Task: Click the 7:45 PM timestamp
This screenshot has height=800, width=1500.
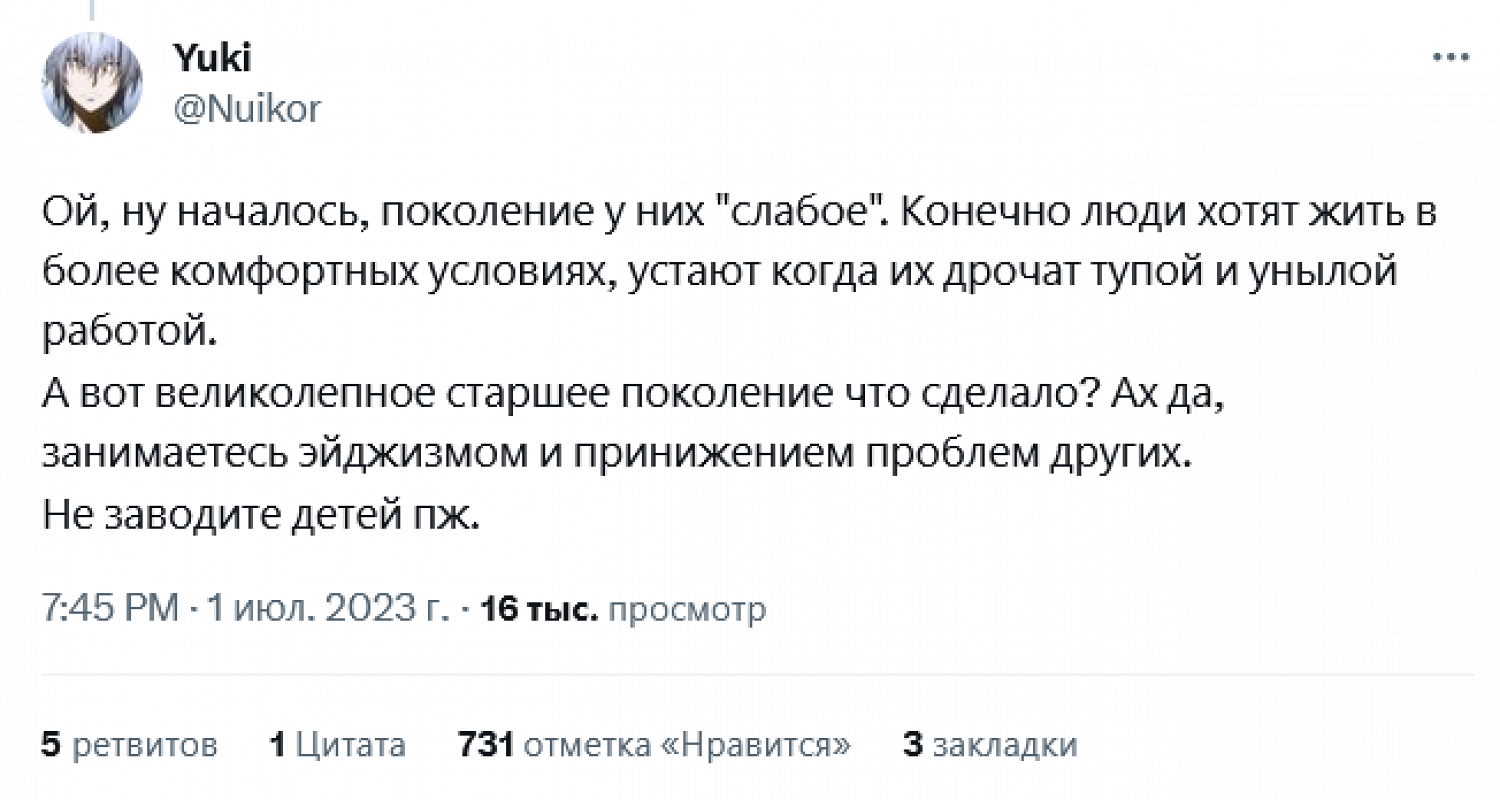Action: (x=110, y=608)
